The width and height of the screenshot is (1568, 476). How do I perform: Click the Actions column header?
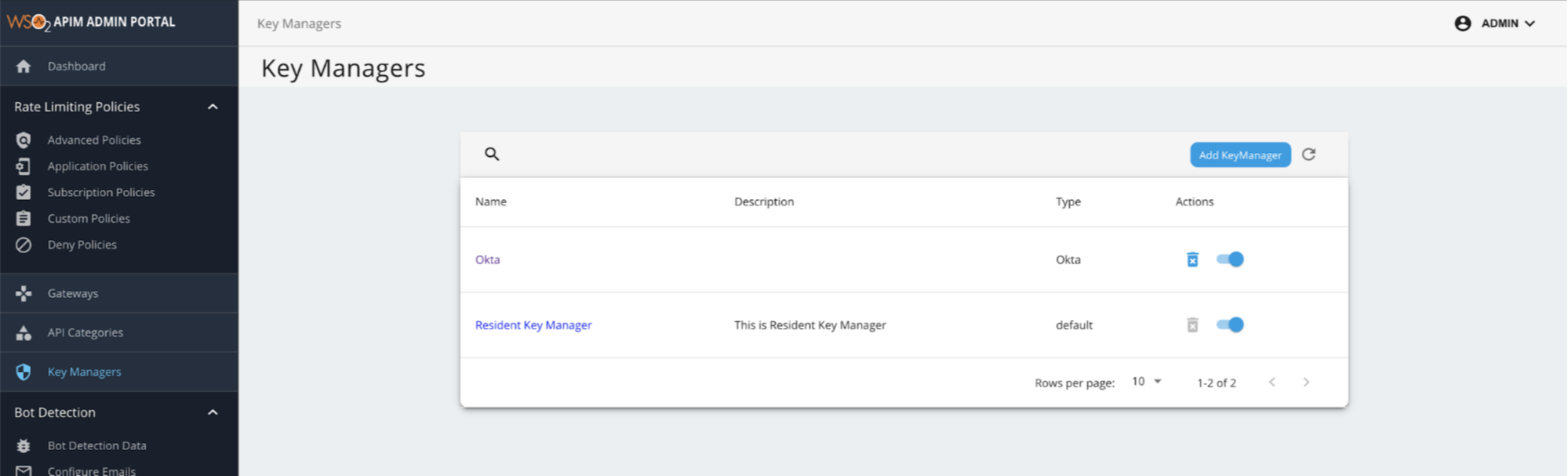(1195, 202)
